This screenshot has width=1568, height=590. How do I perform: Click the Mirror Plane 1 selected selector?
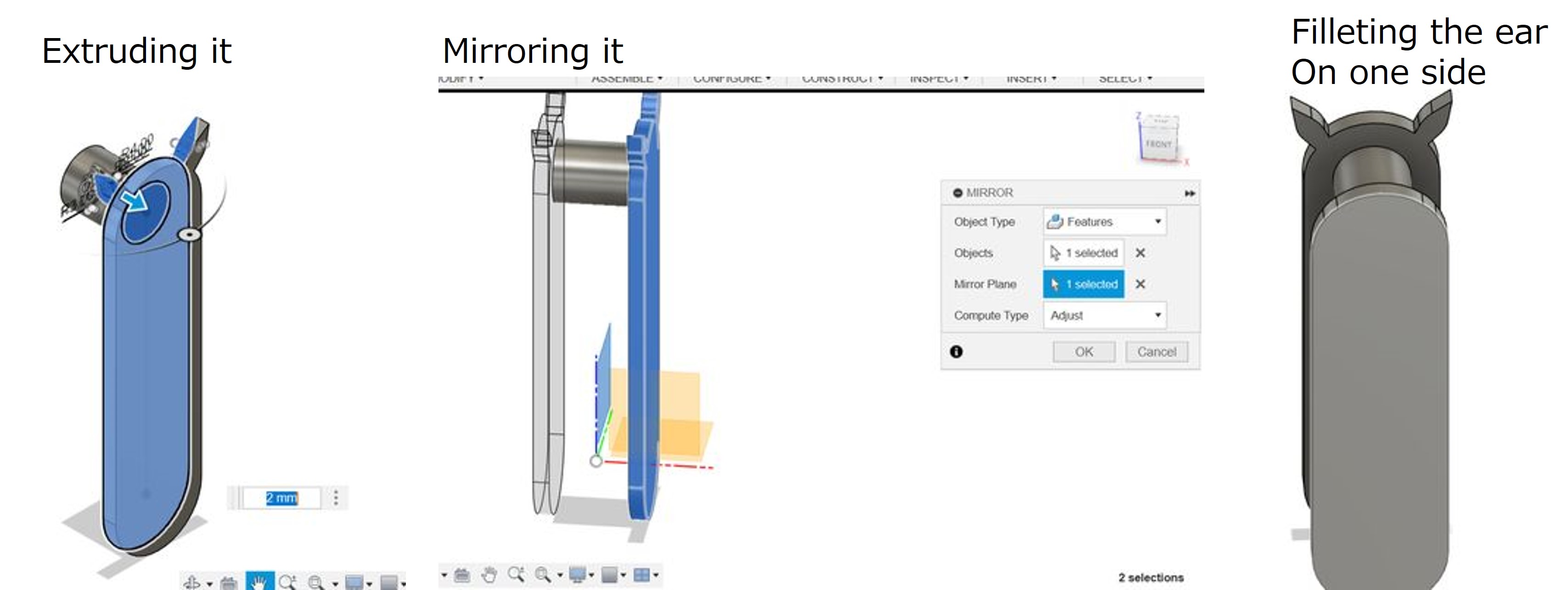tap(1084, 284)
